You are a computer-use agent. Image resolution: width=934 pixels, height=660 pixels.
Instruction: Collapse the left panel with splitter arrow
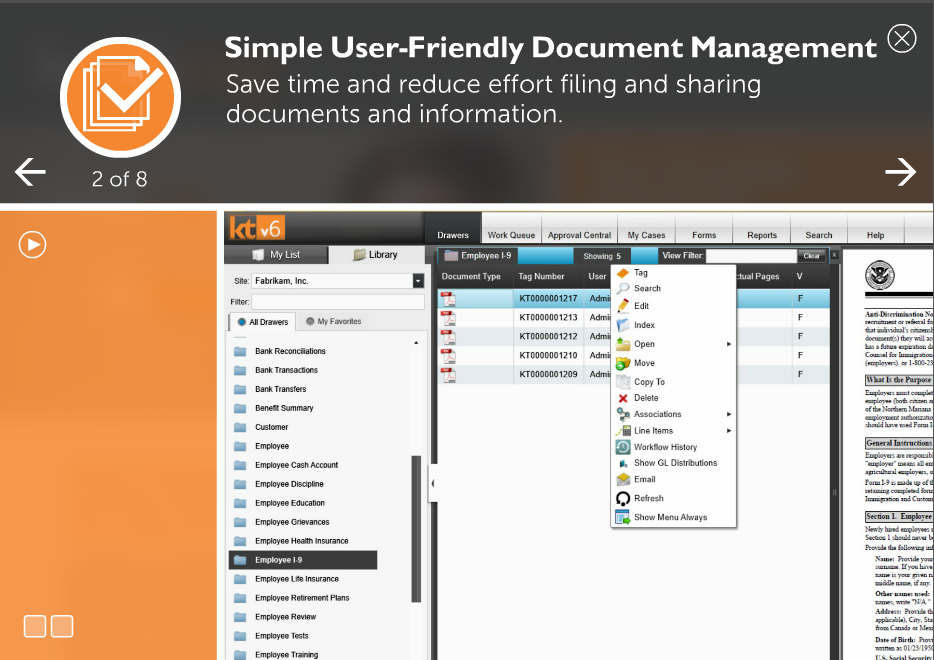(x=433, y=484)
